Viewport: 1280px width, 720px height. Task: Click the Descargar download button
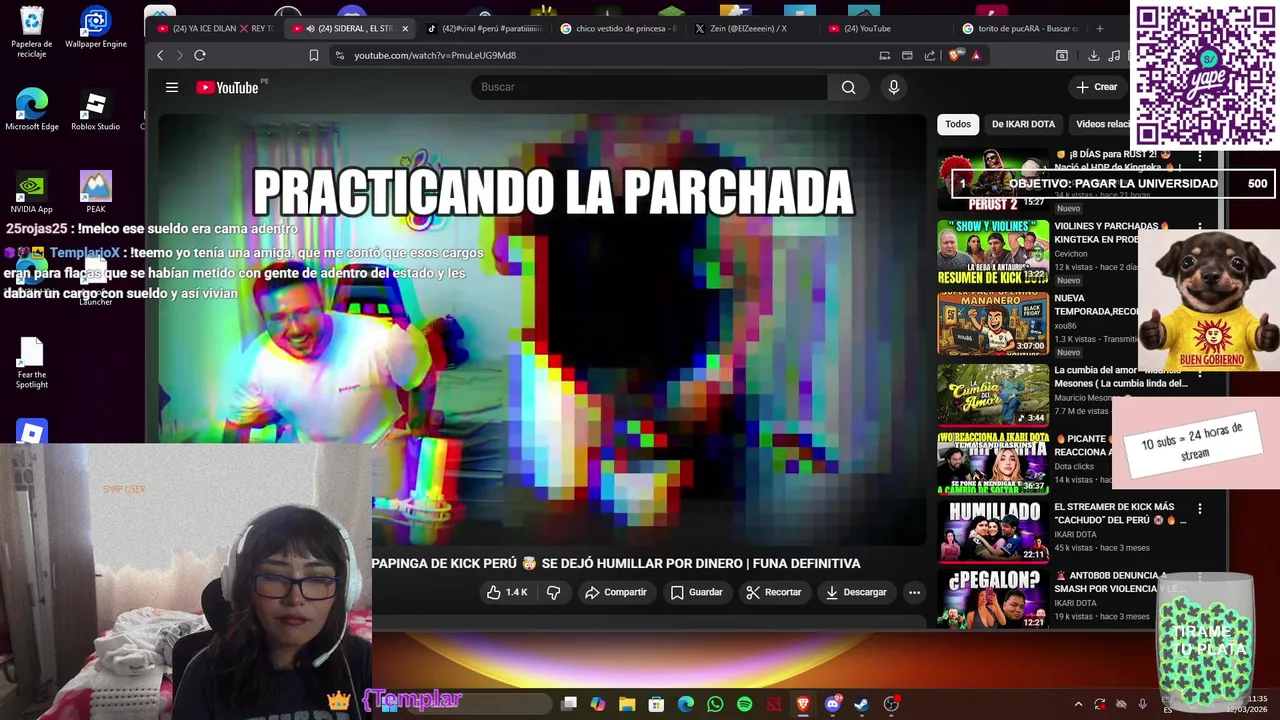856,592
